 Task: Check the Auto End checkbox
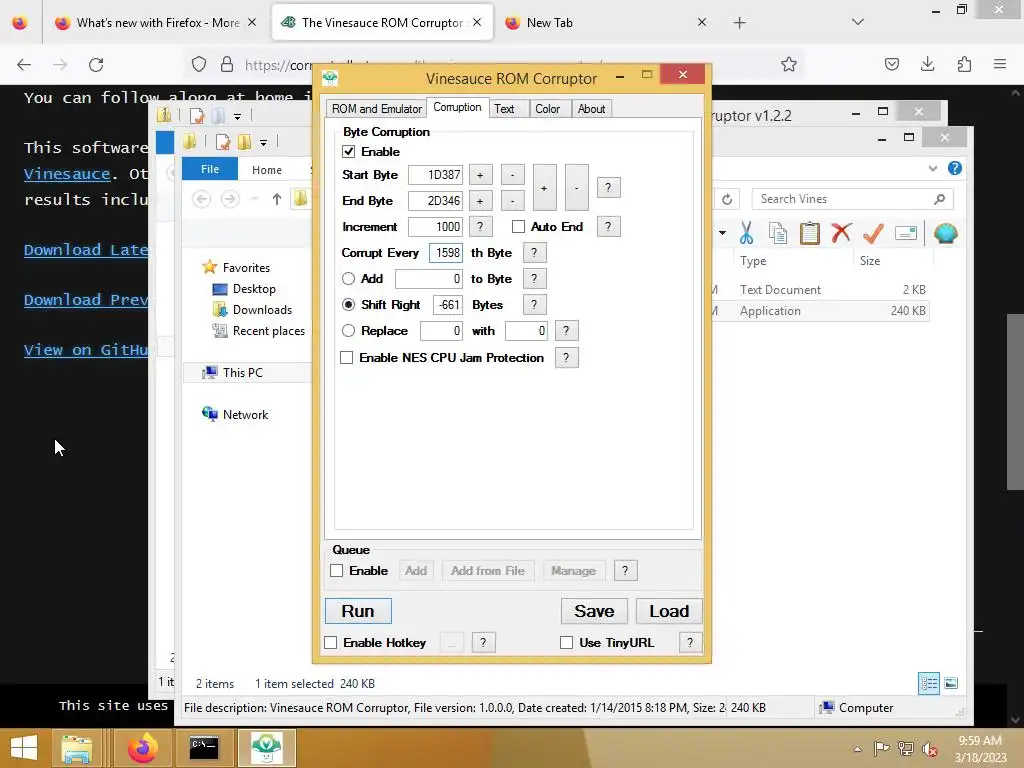click(519, 227)
